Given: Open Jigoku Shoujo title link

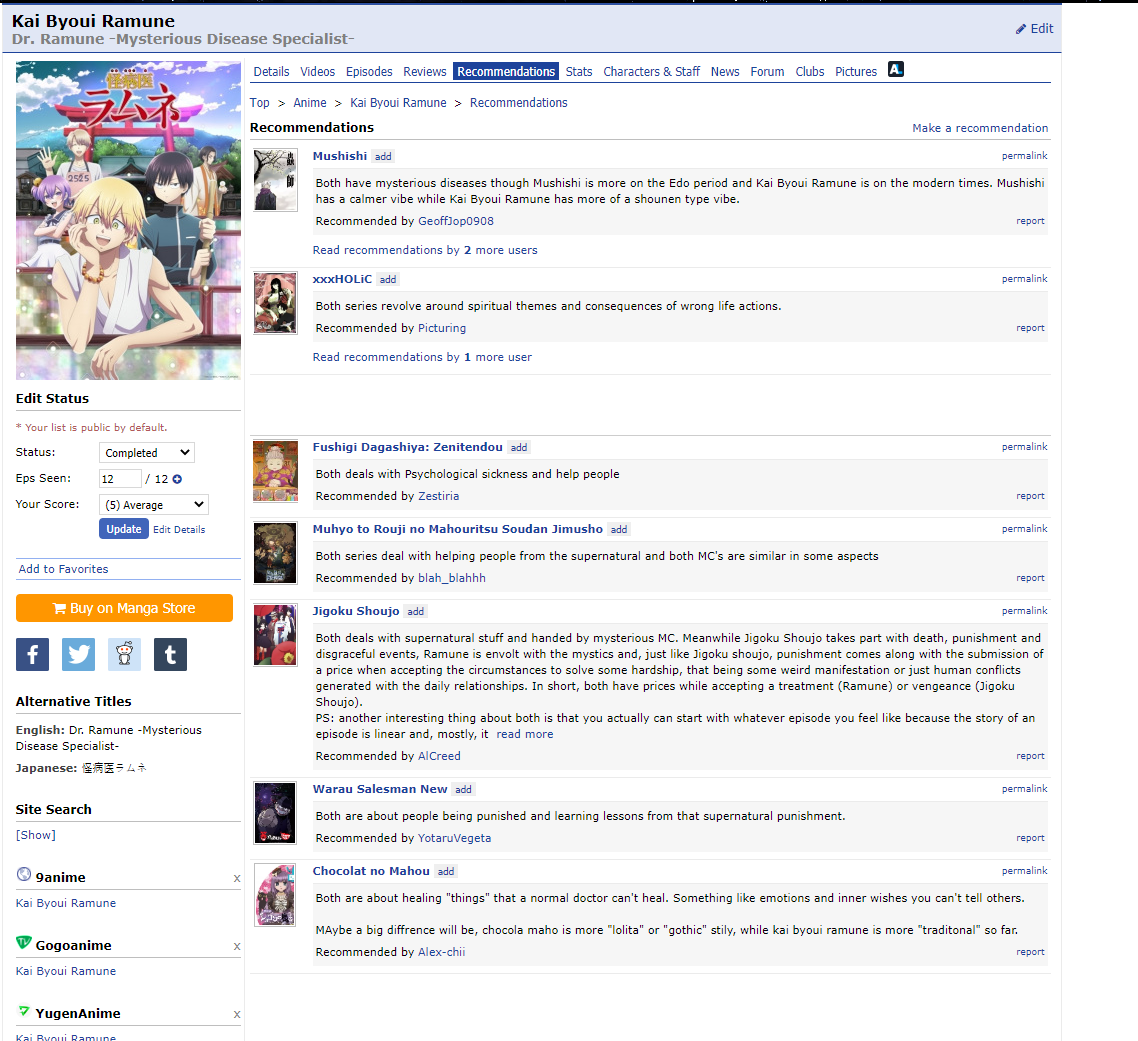Looking at the screenshot, I should [356, 611].
